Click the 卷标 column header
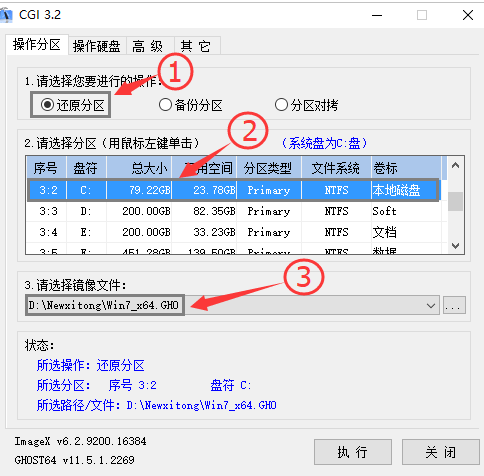Viewport: 484px width, 476px height. coord(407,168)
